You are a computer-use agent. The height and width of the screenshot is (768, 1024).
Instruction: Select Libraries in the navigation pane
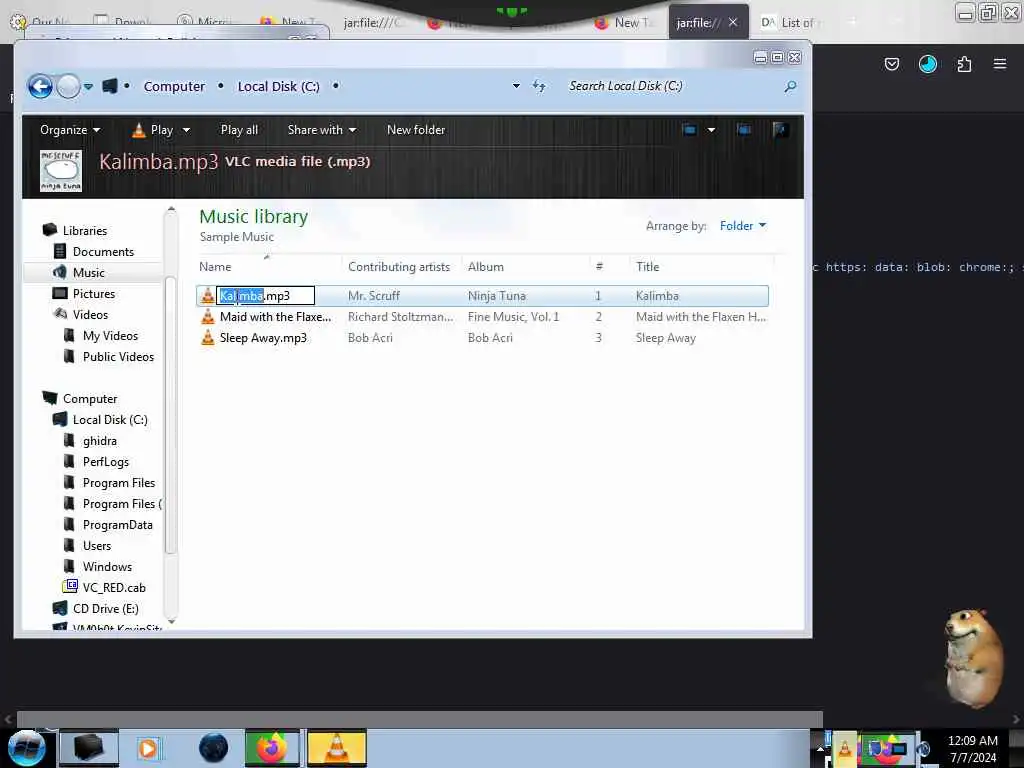tap(84, 231)
